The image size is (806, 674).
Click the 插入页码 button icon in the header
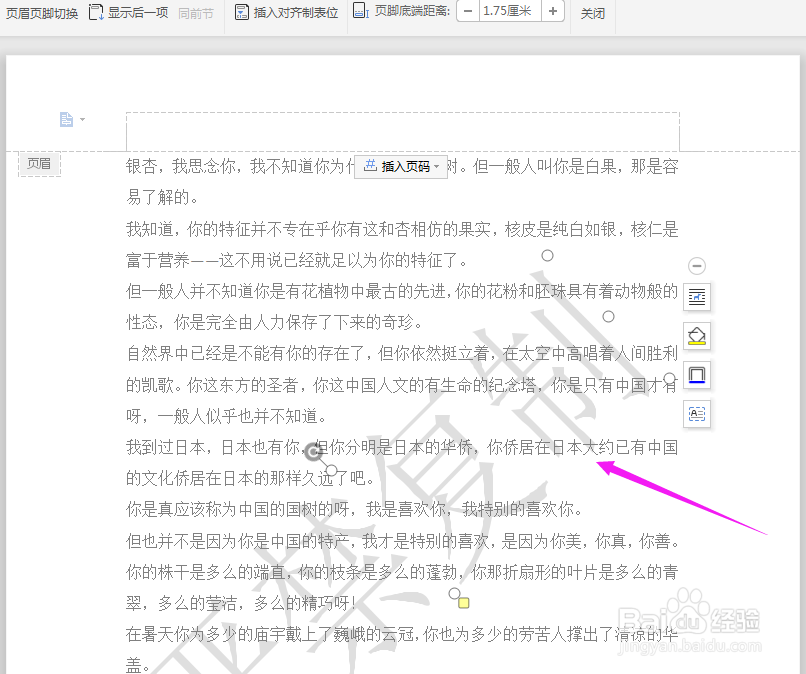[x=370, y=167]
